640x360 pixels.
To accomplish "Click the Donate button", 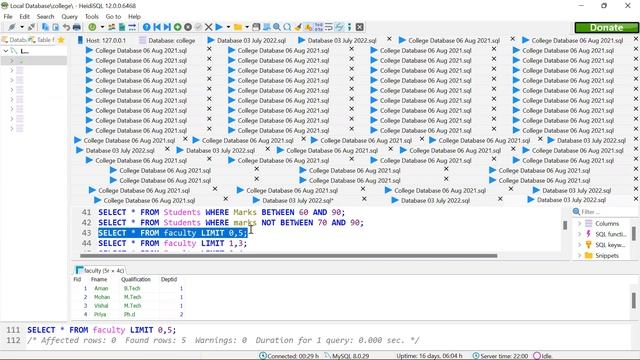I will pyautogui.click(x=606, y=27).
